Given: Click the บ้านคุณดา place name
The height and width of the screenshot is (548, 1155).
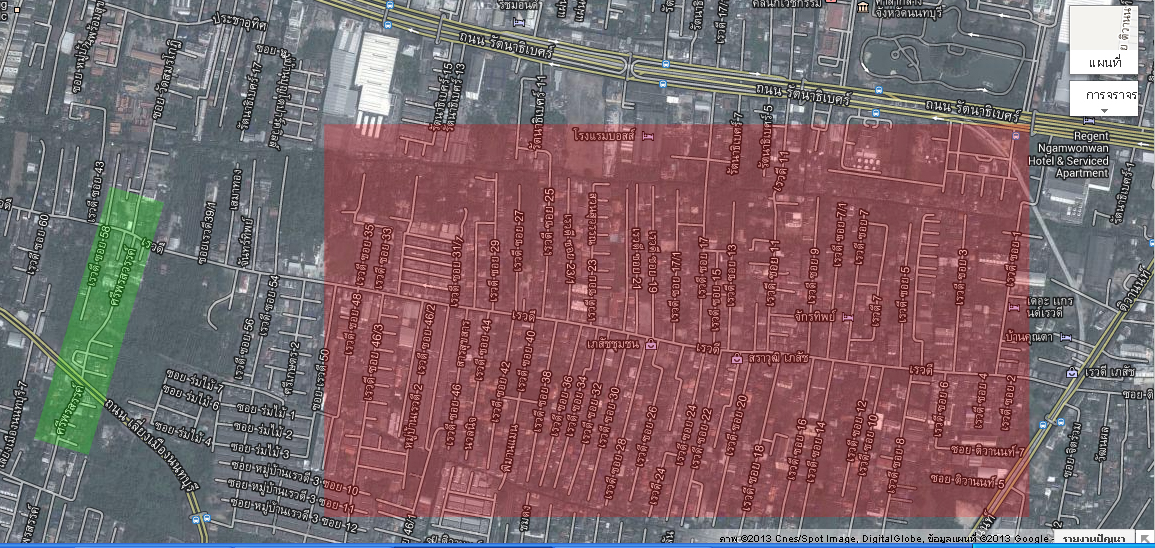Looking at the screenshot, I should (x=1030, y=337).
